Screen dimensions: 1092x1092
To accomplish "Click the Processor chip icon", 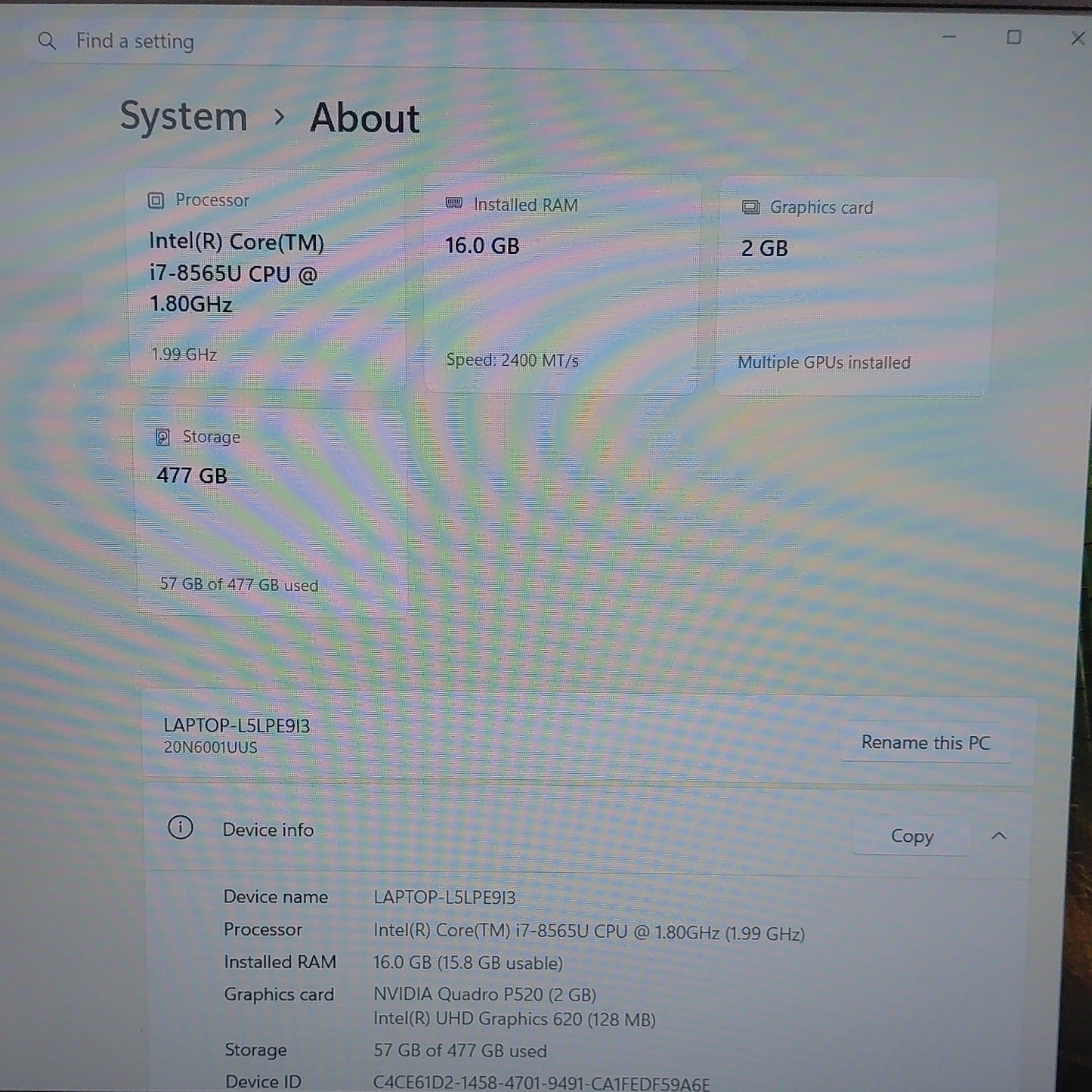I will point(156,200).
